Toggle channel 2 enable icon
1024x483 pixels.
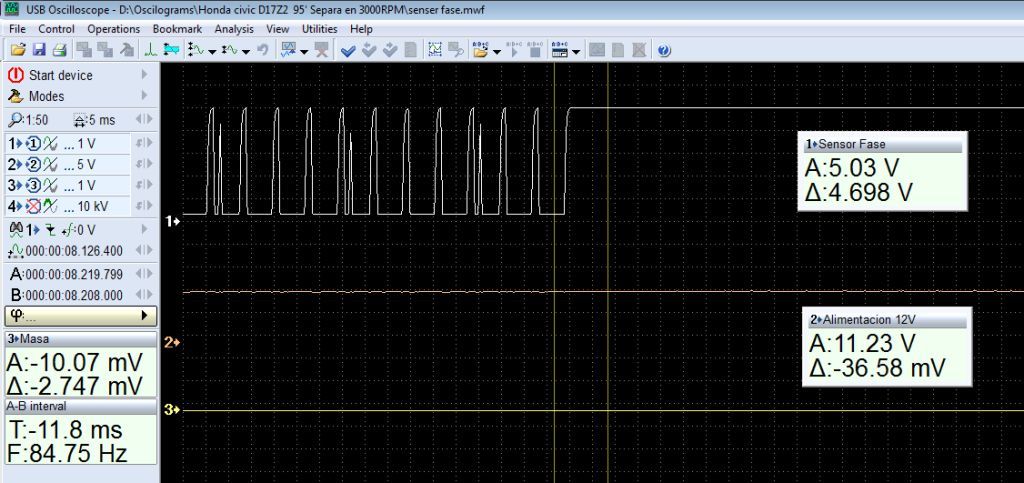click(33, 164)
